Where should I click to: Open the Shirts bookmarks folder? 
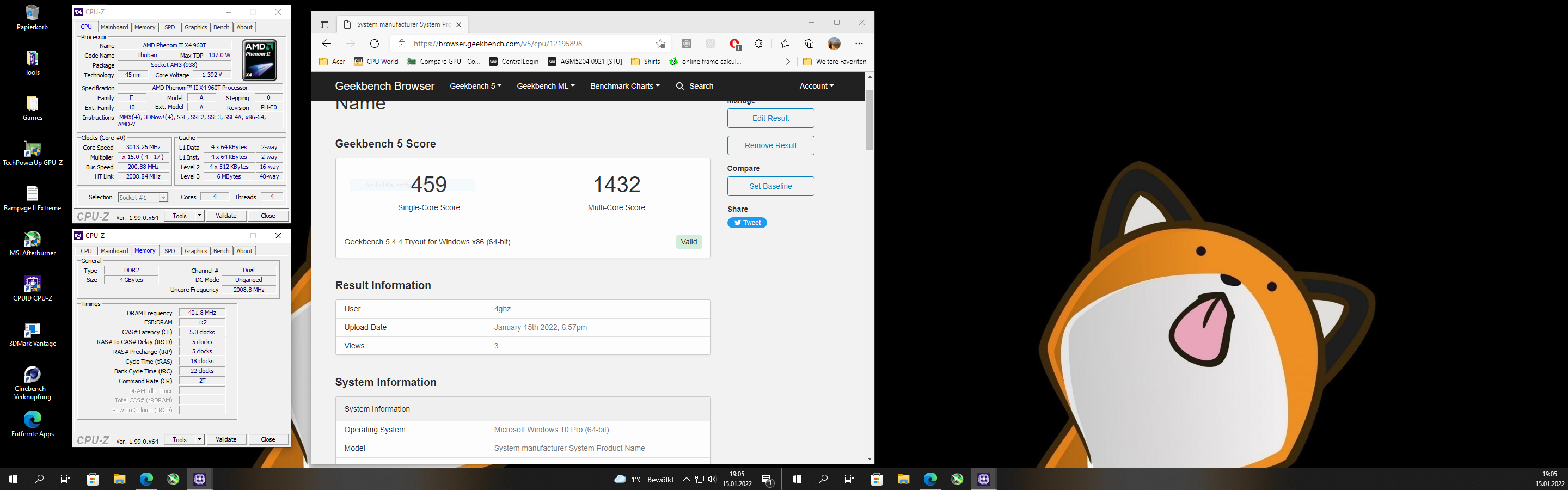click(x=646, y=62)
